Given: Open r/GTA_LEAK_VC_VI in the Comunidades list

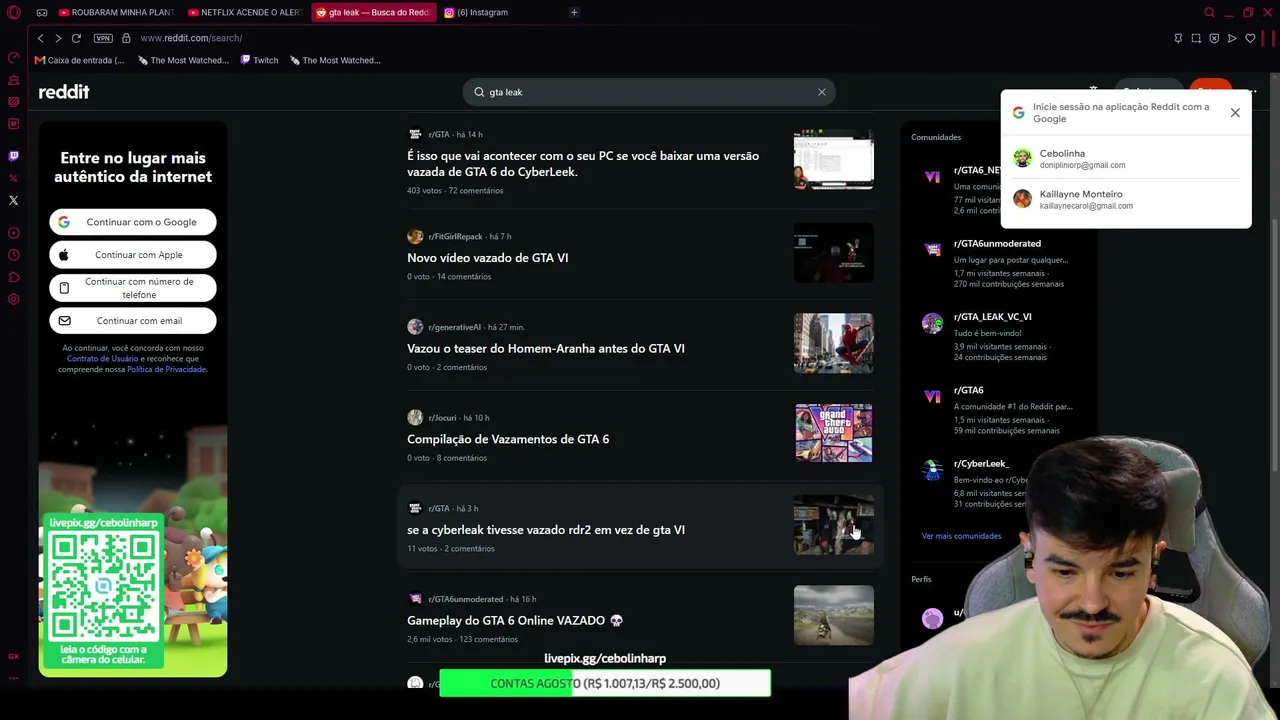Looking at the screenshot, I should tap(992, 317).
